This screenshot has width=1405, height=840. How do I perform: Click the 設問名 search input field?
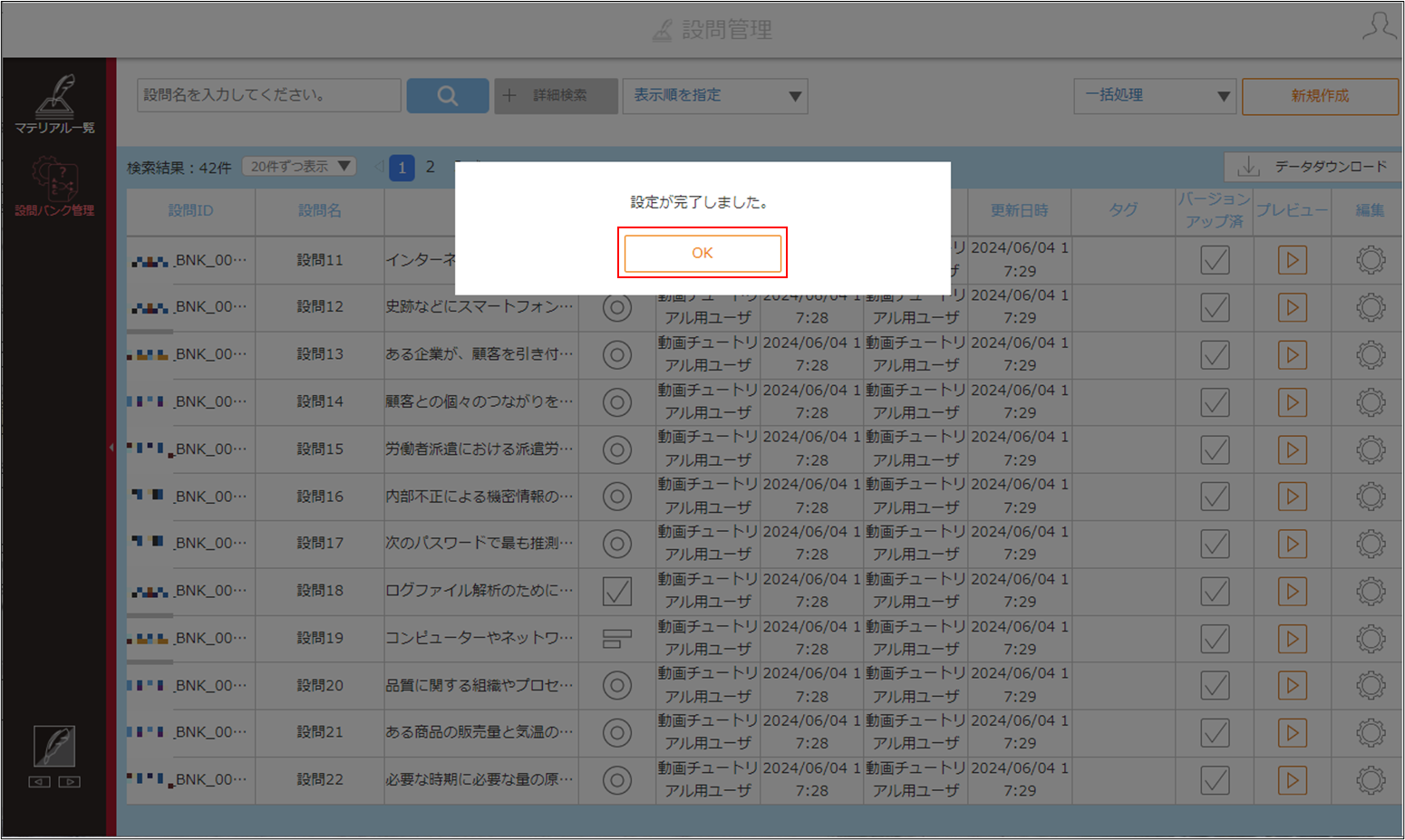click(269, 95)
